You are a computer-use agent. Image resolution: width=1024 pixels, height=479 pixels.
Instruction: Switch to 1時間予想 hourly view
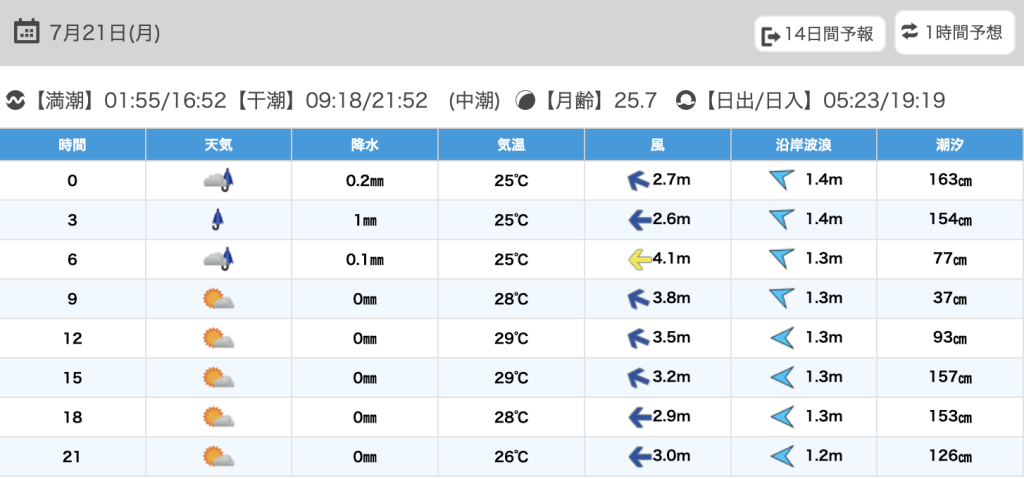click(x=953, y=32)
